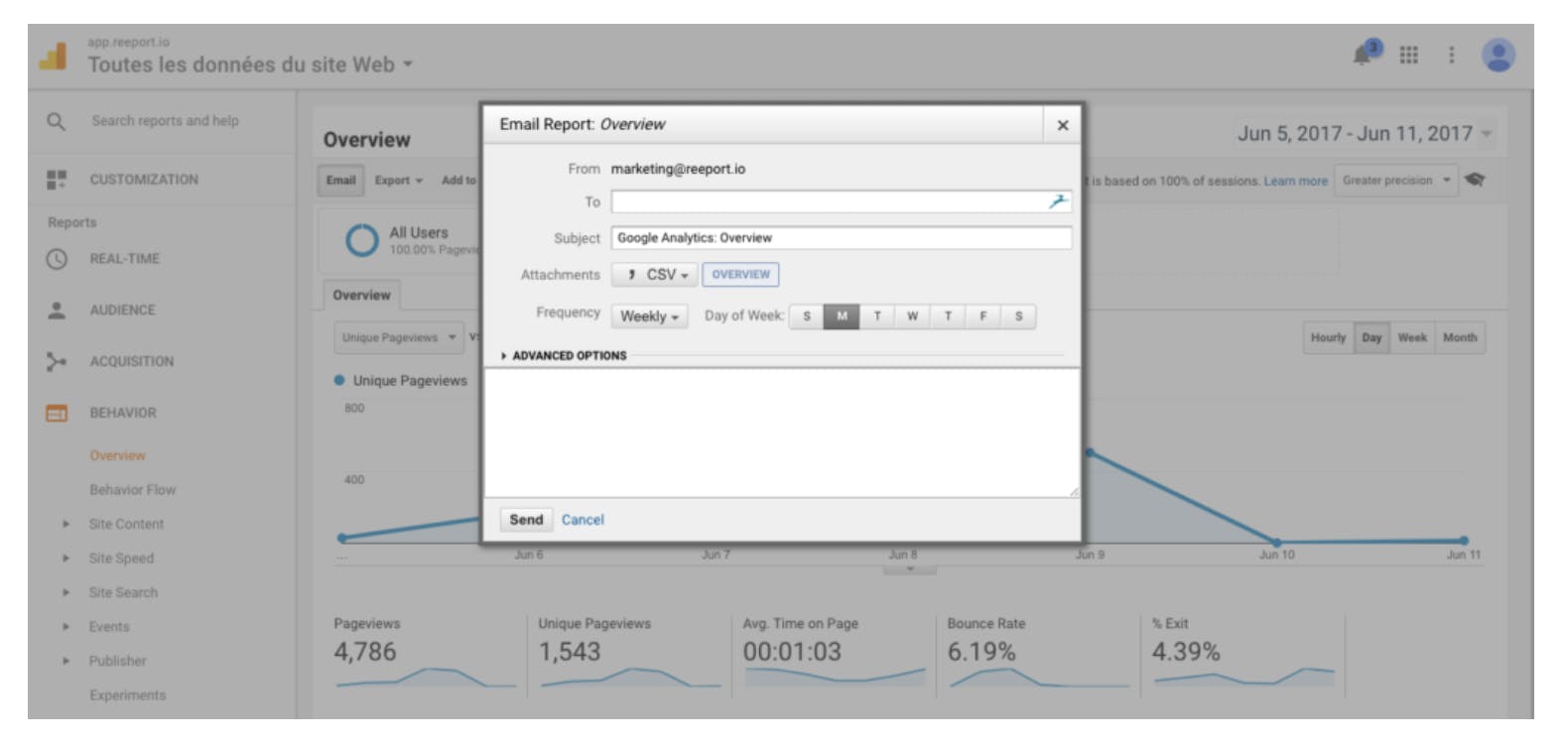Image resolution: width=1568 pixels, height=746 pixels.
Task: Click the graduation cap education icon
Action: click(1476, 181)
